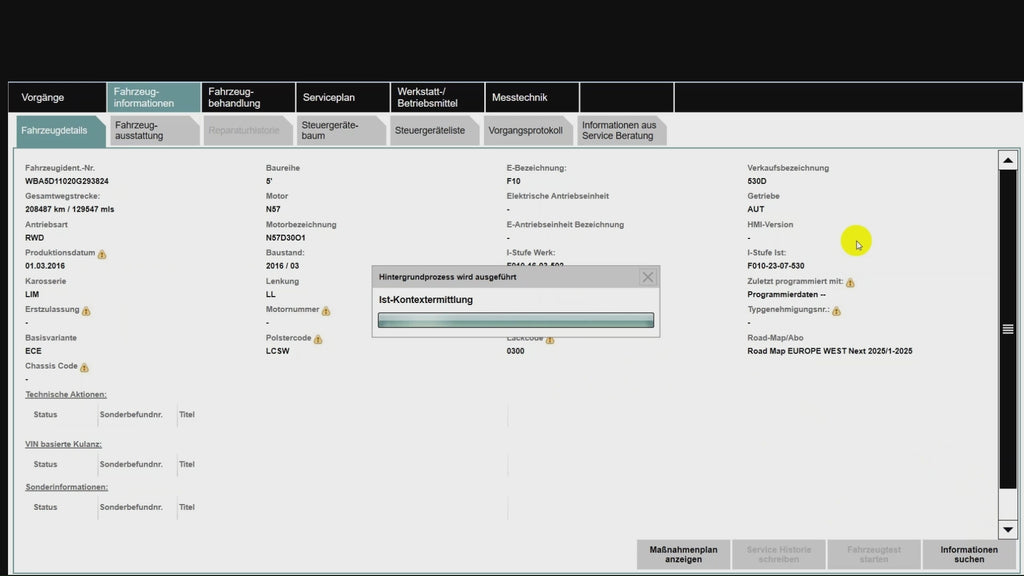
Task: Click the Informationen suchen button
Action: tap(969, 554)
